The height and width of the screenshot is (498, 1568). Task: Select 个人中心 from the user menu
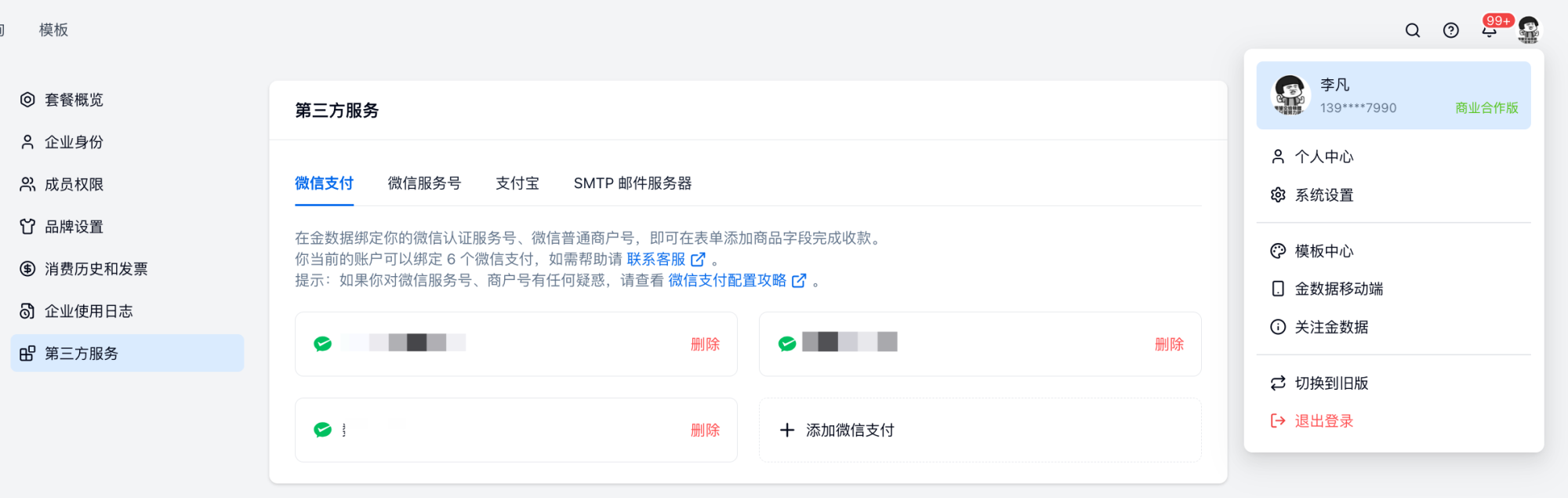1323,157
